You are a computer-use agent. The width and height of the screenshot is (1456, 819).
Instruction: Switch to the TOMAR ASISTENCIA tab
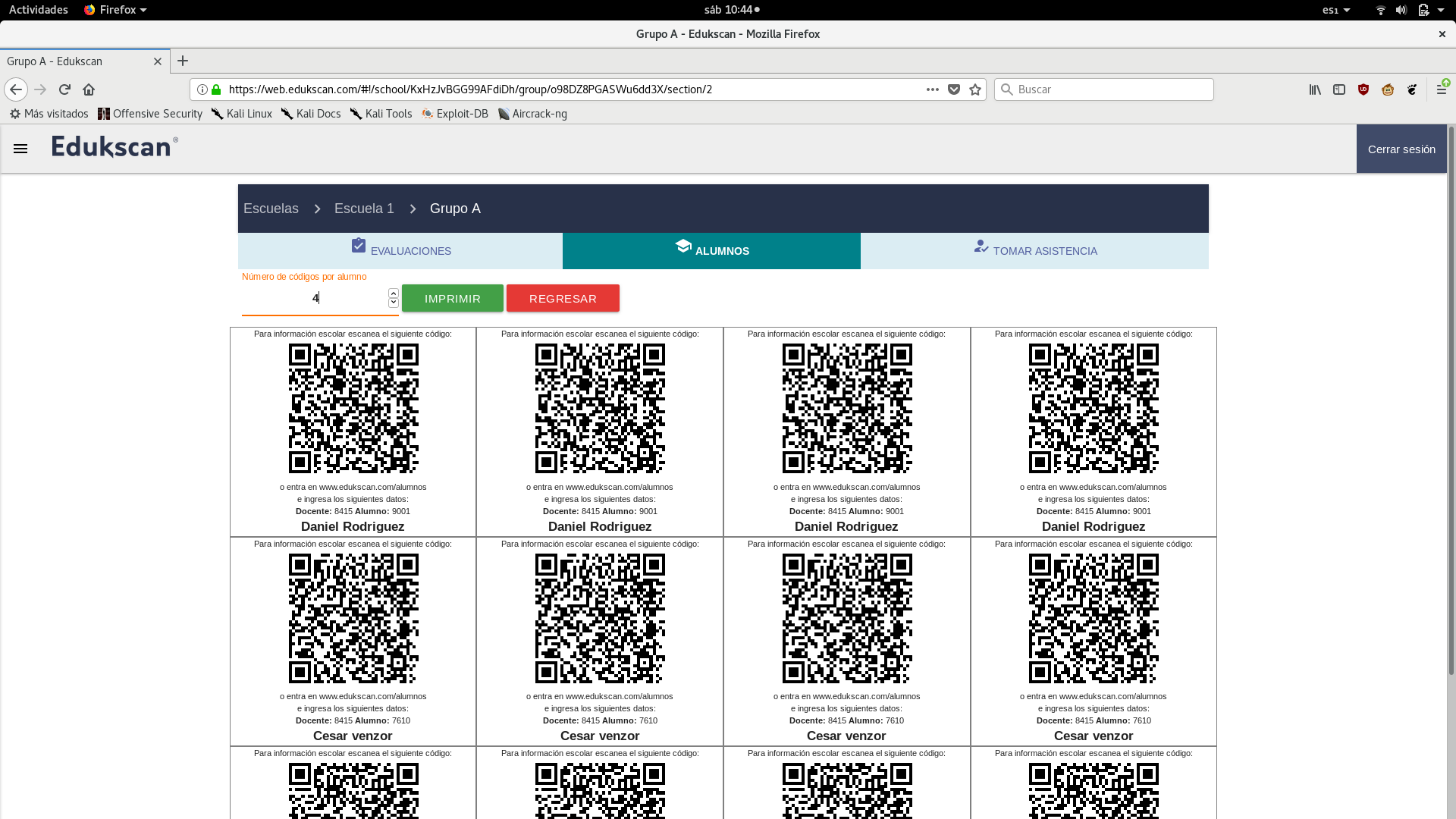1034,251
